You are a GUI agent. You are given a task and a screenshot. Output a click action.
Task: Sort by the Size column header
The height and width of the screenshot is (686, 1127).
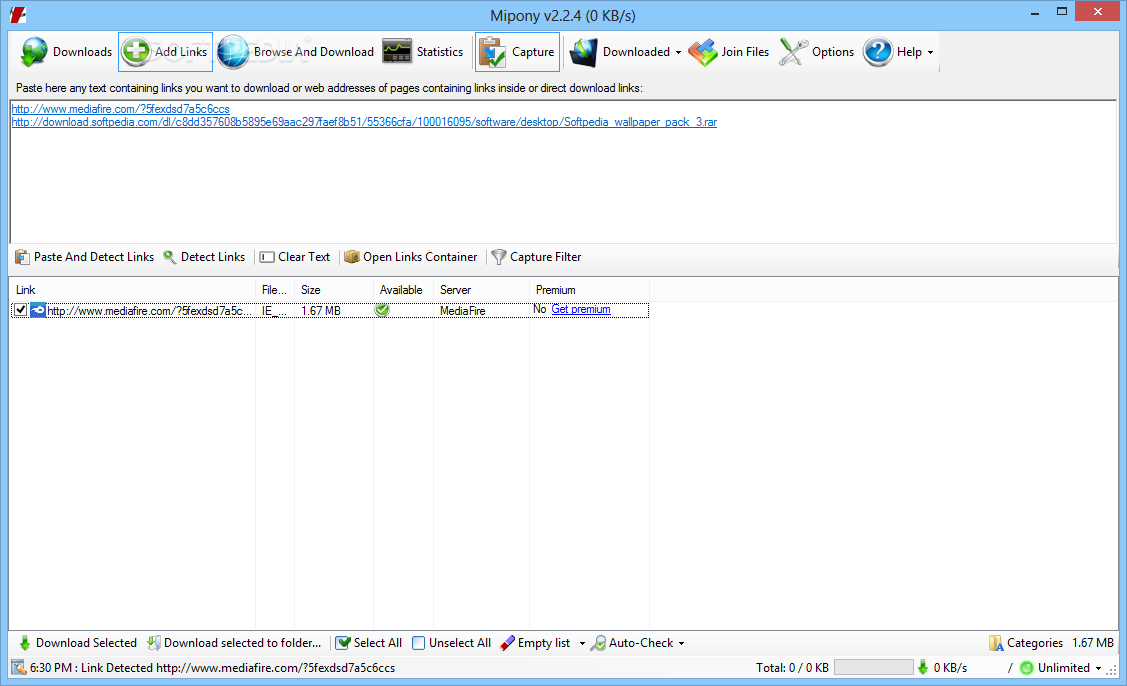(334, 290)
